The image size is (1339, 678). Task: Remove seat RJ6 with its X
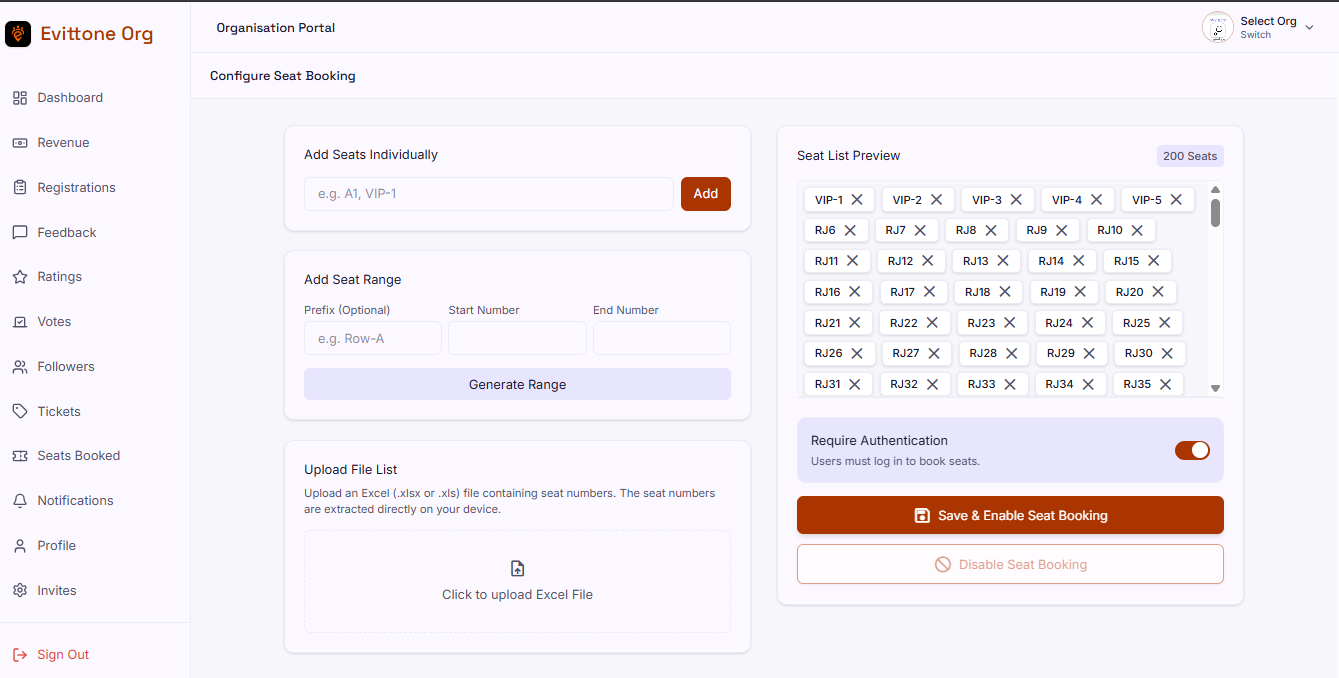[x=850, y=231]
